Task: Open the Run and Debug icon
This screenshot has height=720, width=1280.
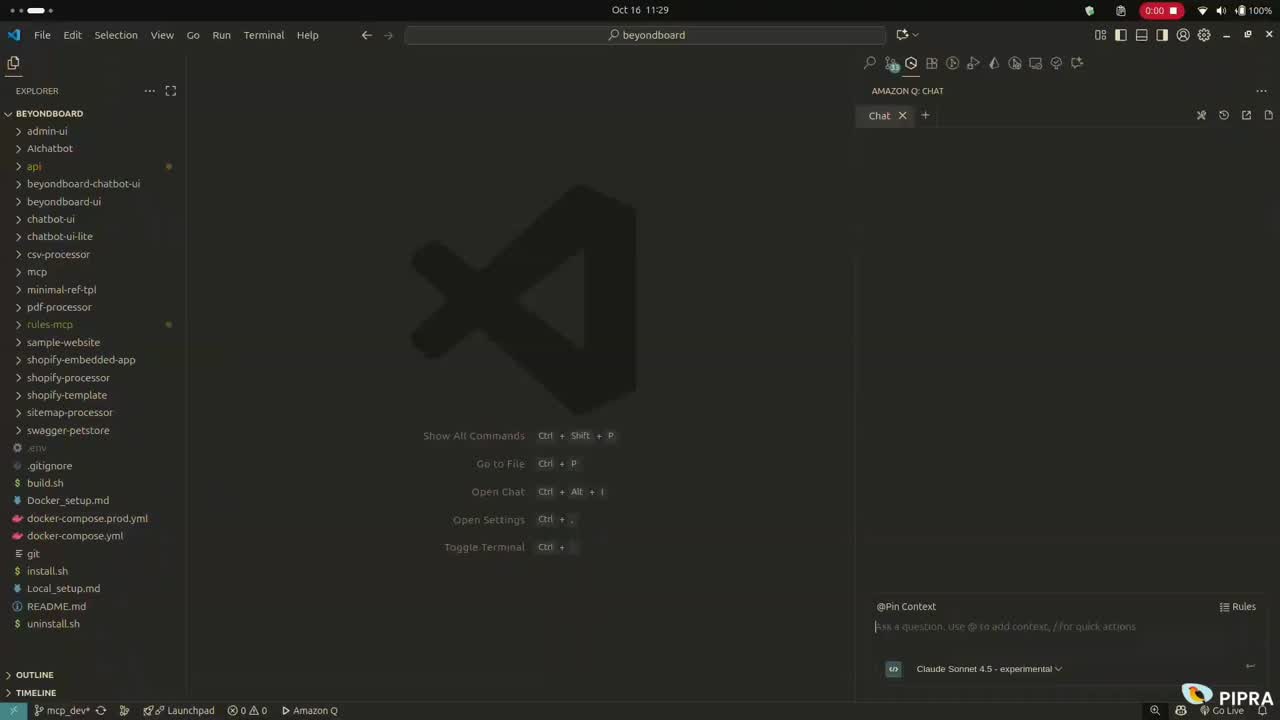Action: point(973,63)
